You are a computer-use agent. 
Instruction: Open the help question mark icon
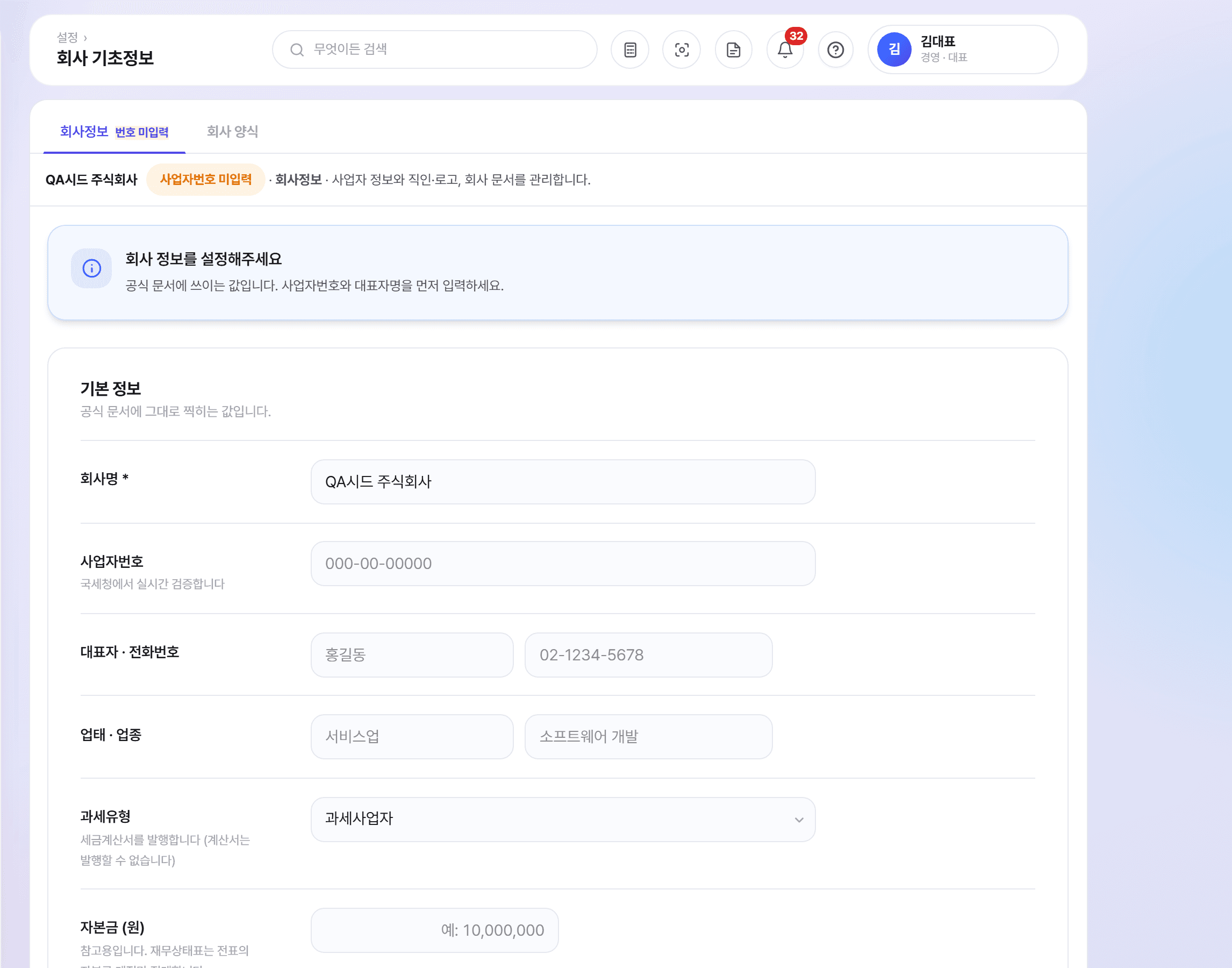[835, 50]
